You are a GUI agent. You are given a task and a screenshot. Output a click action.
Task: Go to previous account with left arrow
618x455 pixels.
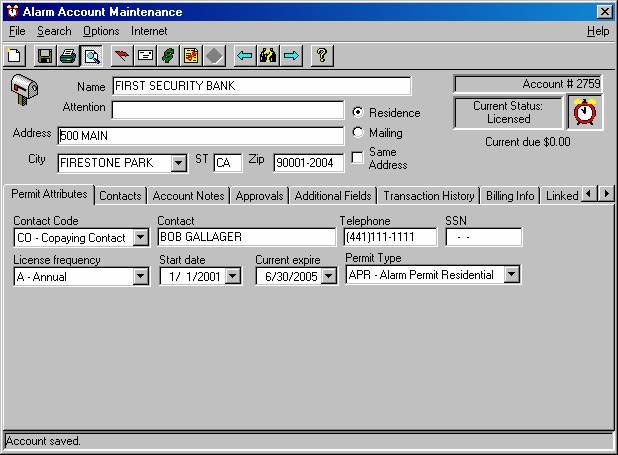pyautogui.click(x=244, y=56)
